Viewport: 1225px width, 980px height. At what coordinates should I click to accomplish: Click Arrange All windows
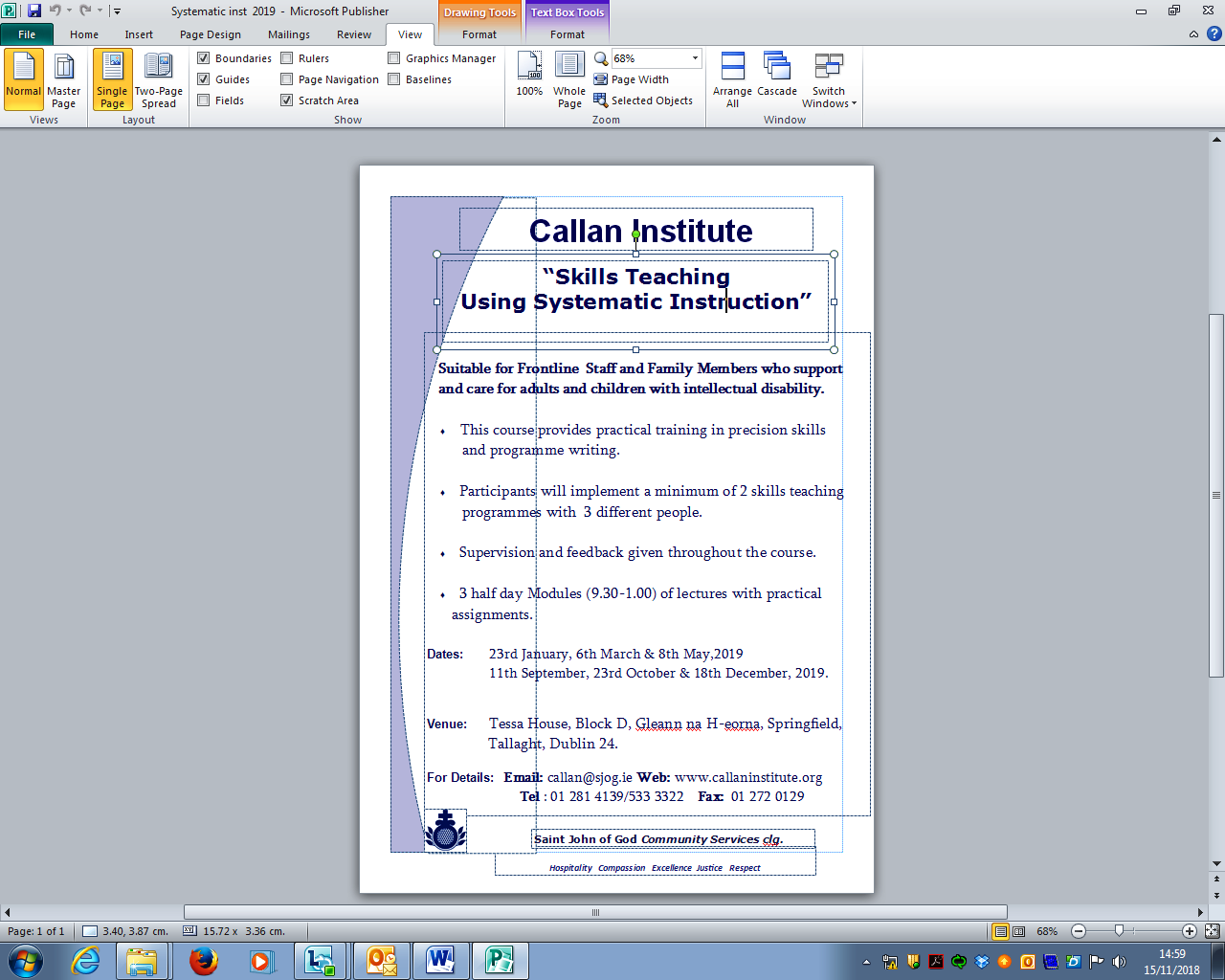click(732, 79)
